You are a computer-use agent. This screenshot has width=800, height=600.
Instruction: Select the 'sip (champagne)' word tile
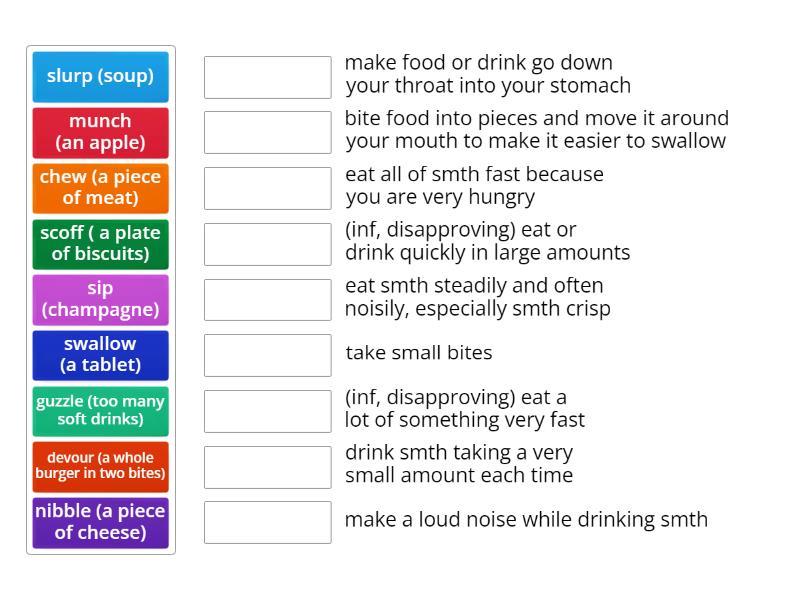coord(99,299)
